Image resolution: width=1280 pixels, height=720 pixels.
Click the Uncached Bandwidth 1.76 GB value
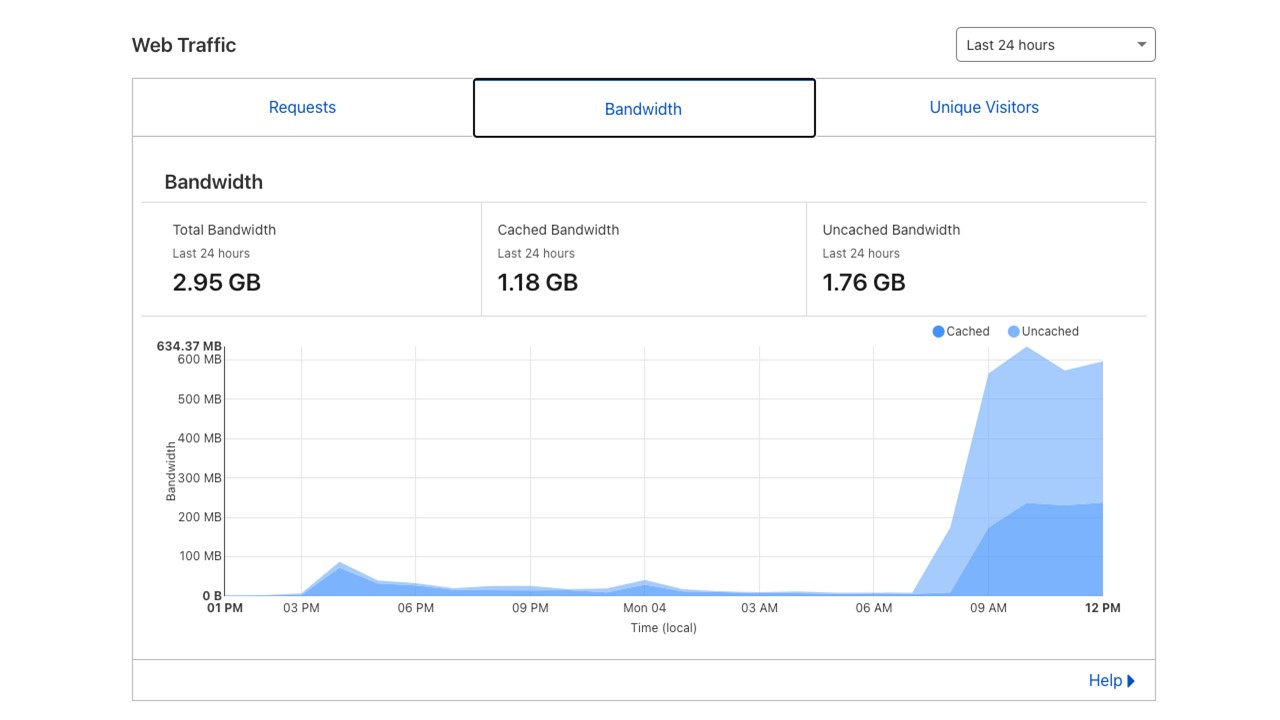pyautogui.click(x=864, y=282)
